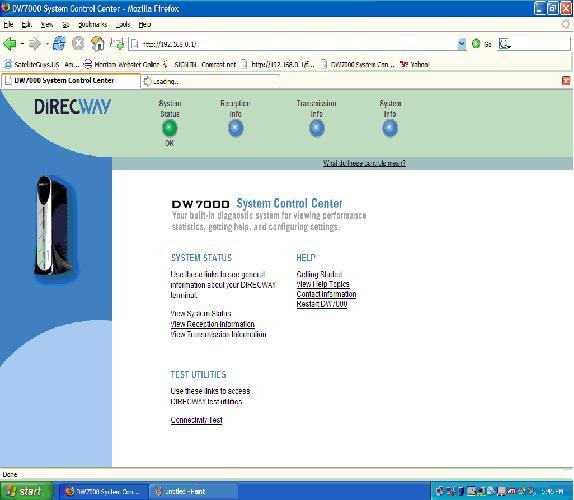The height and width of the screenshot is (500, 574).
Task: Open the SatelliteGuys.US bookmark
Action: coord(41,64)
